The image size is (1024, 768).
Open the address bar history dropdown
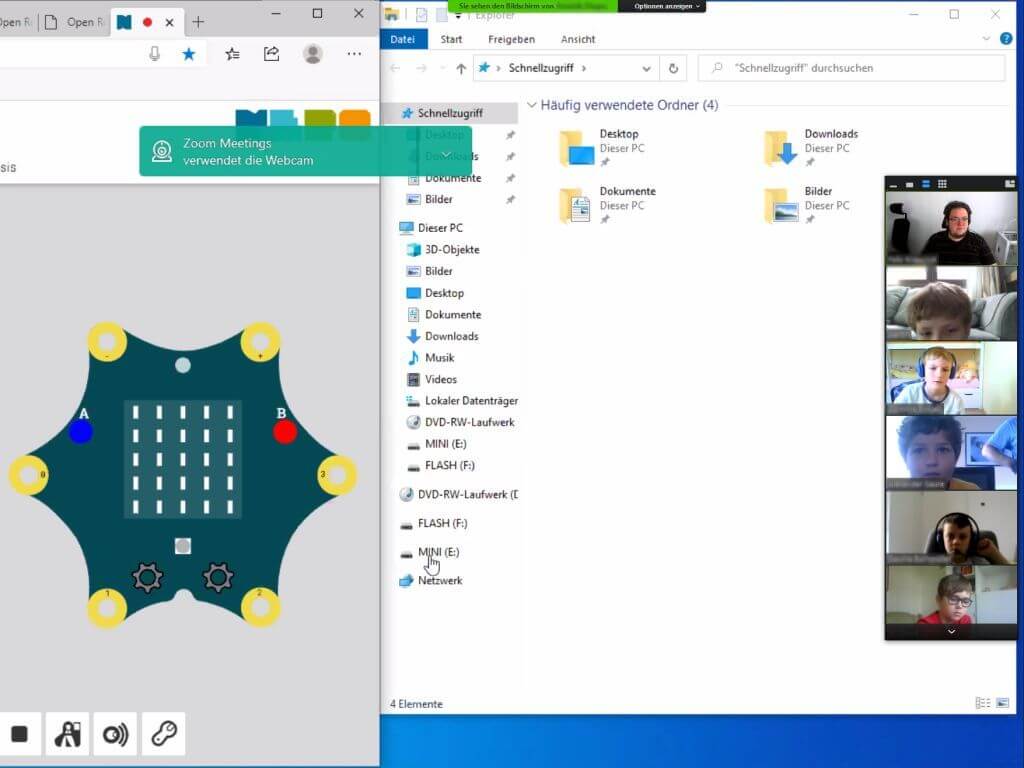pos(646,68)
